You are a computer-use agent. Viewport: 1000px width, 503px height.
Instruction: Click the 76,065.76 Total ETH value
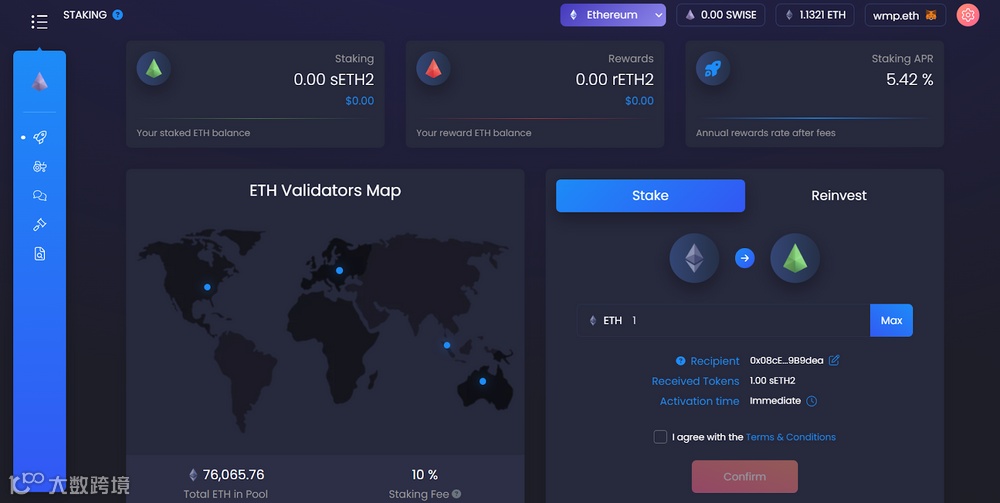pyautogui.click(x=233, y=474)
